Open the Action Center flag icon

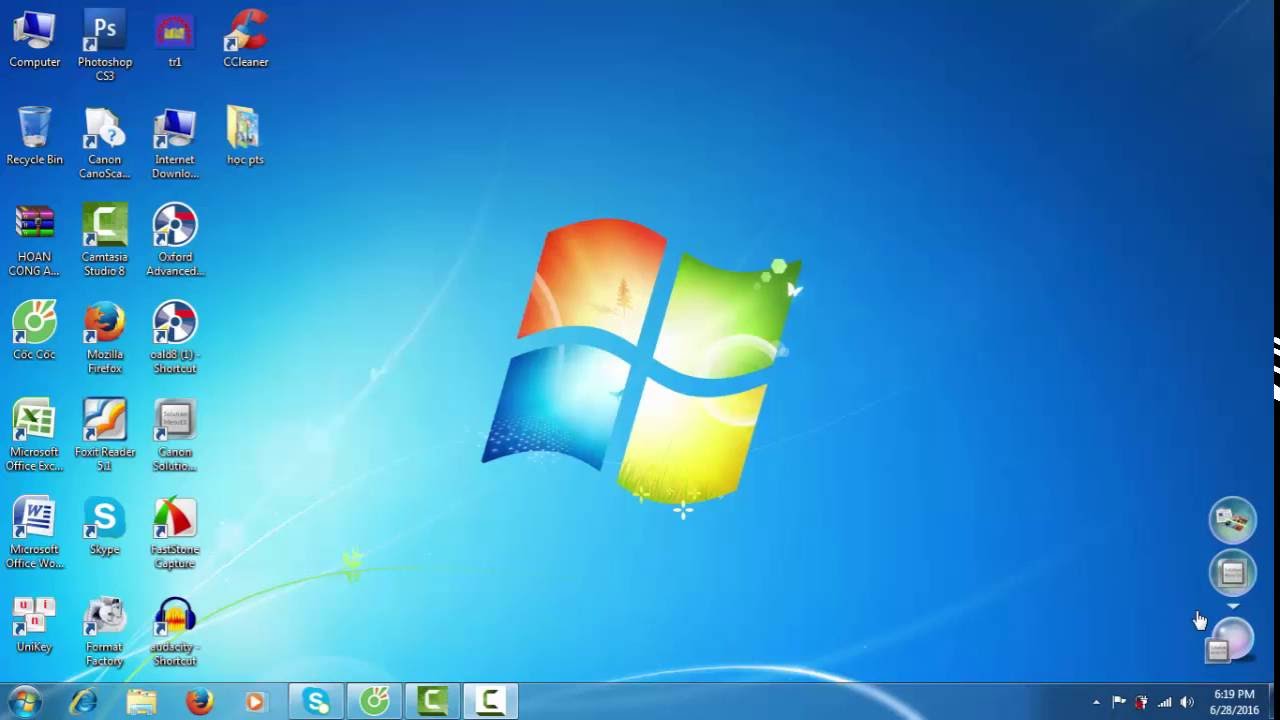[x=1119, y=702]
